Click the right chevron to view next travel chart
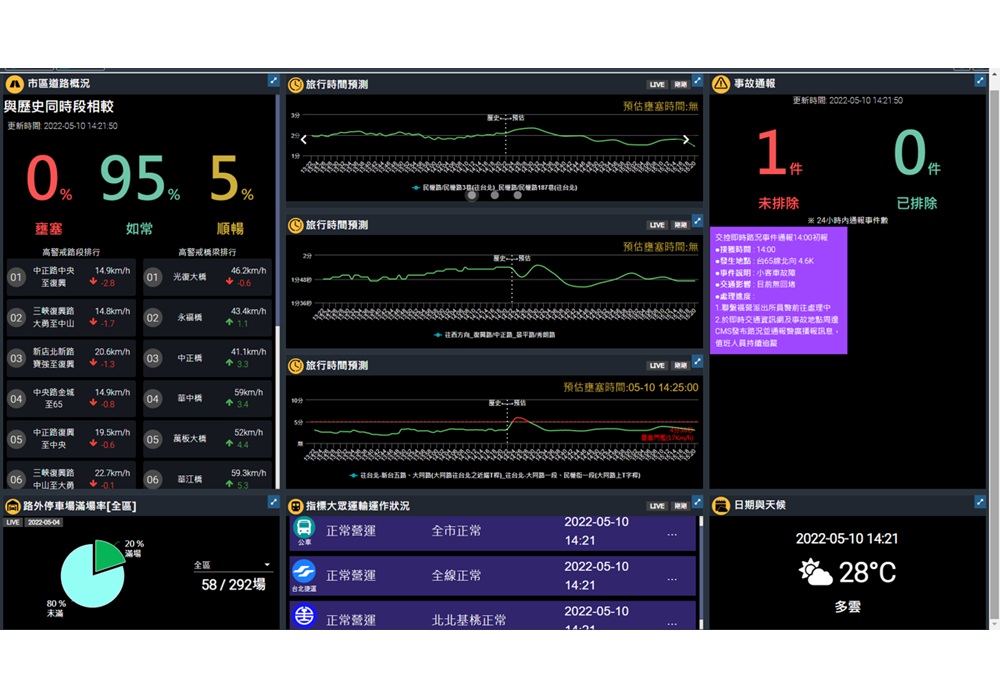Screen dimensions: 1000x684 (686, 140)
